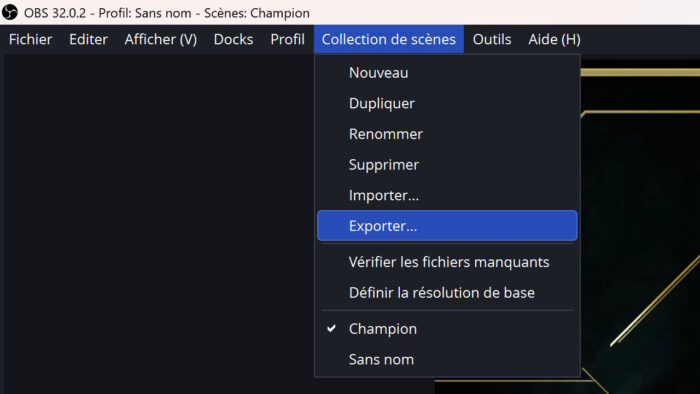Image resolution: width=700 pixels, height=394 pixels.
Task: Choose Supprimer menu entry
Action: (447, 165)
